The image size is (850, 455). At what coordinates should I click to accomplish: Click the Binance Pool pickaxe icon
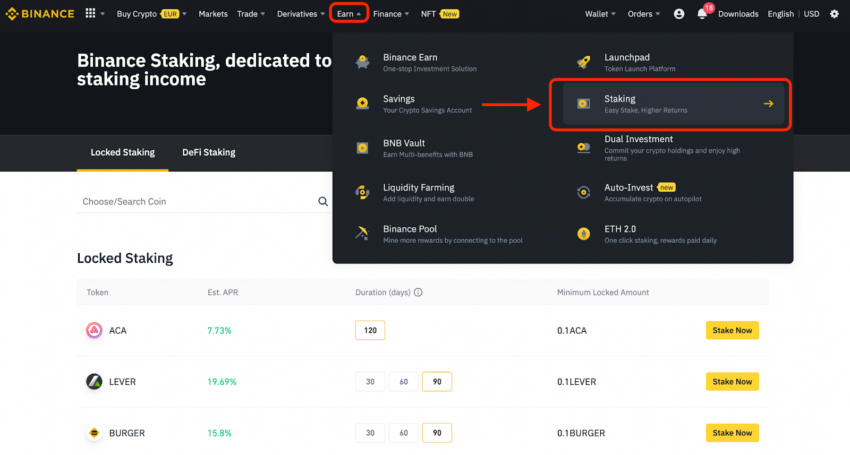point(362,233)
